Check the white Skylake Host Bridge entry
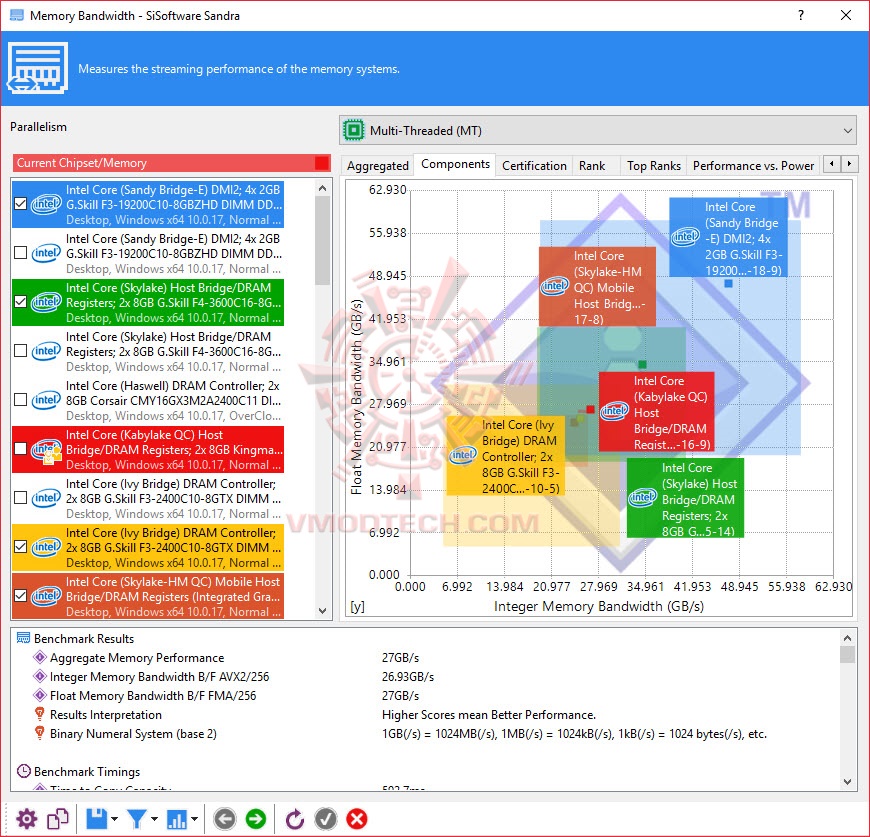The width and height of the screenshot is (870, 837). [21, 351]
